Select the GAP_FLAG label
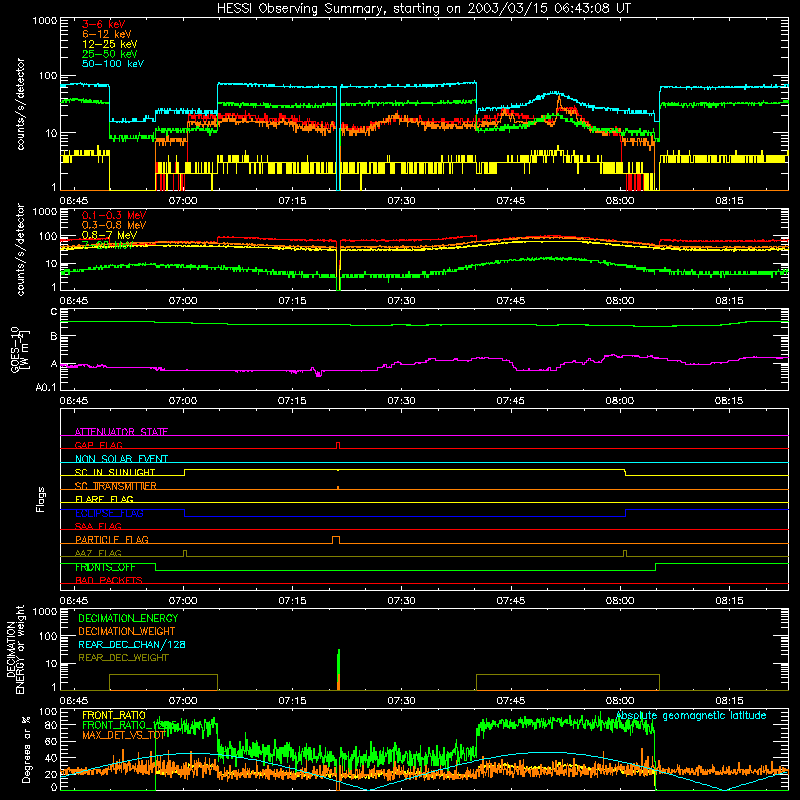This screenshot has height=800, width=800. (x=98, y=445)
